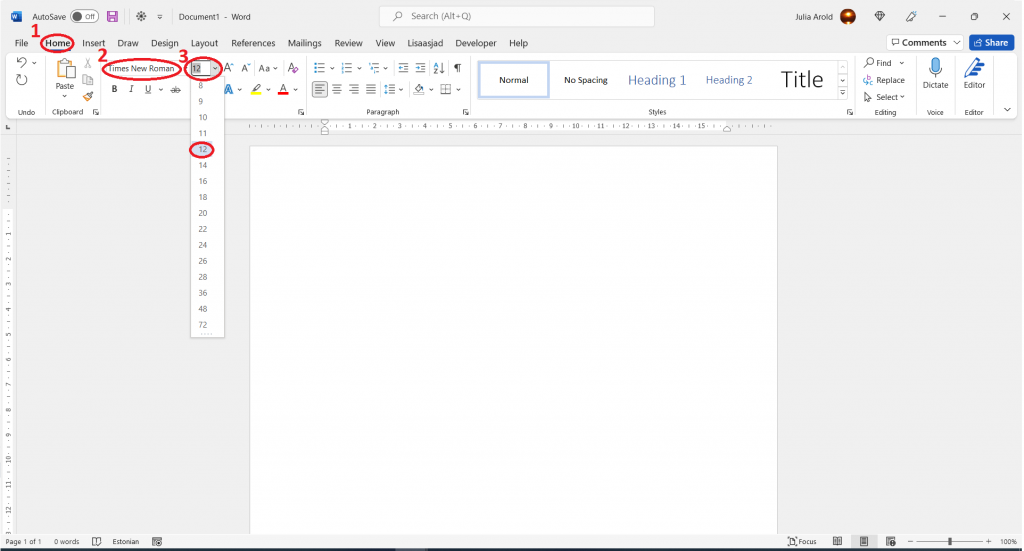The height and width of the screenshot is (551, 1024).
Task: Click the Cut scissors icon
Action: coord(88,63)
